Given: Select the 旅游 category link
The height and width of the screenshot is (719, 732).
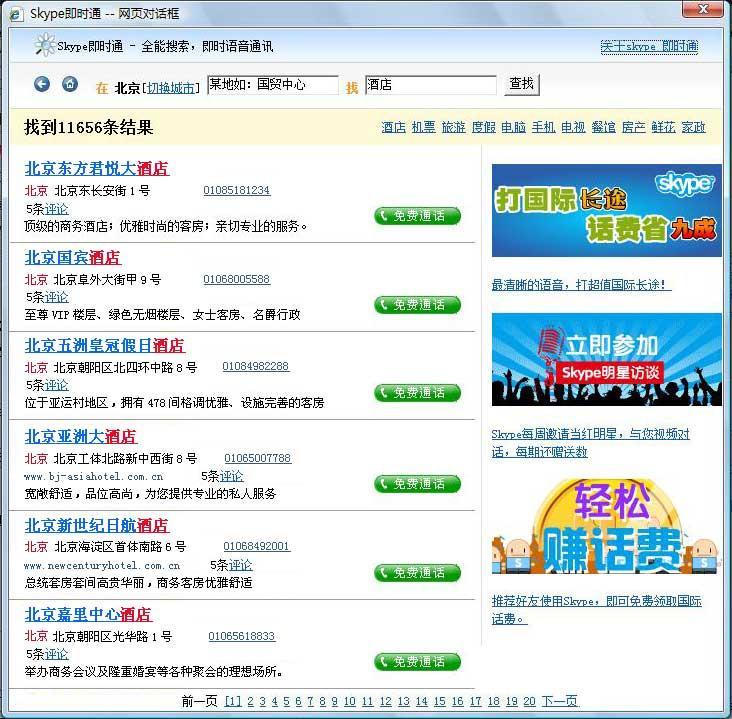Looking at the screenshot, I should (454, 127).
